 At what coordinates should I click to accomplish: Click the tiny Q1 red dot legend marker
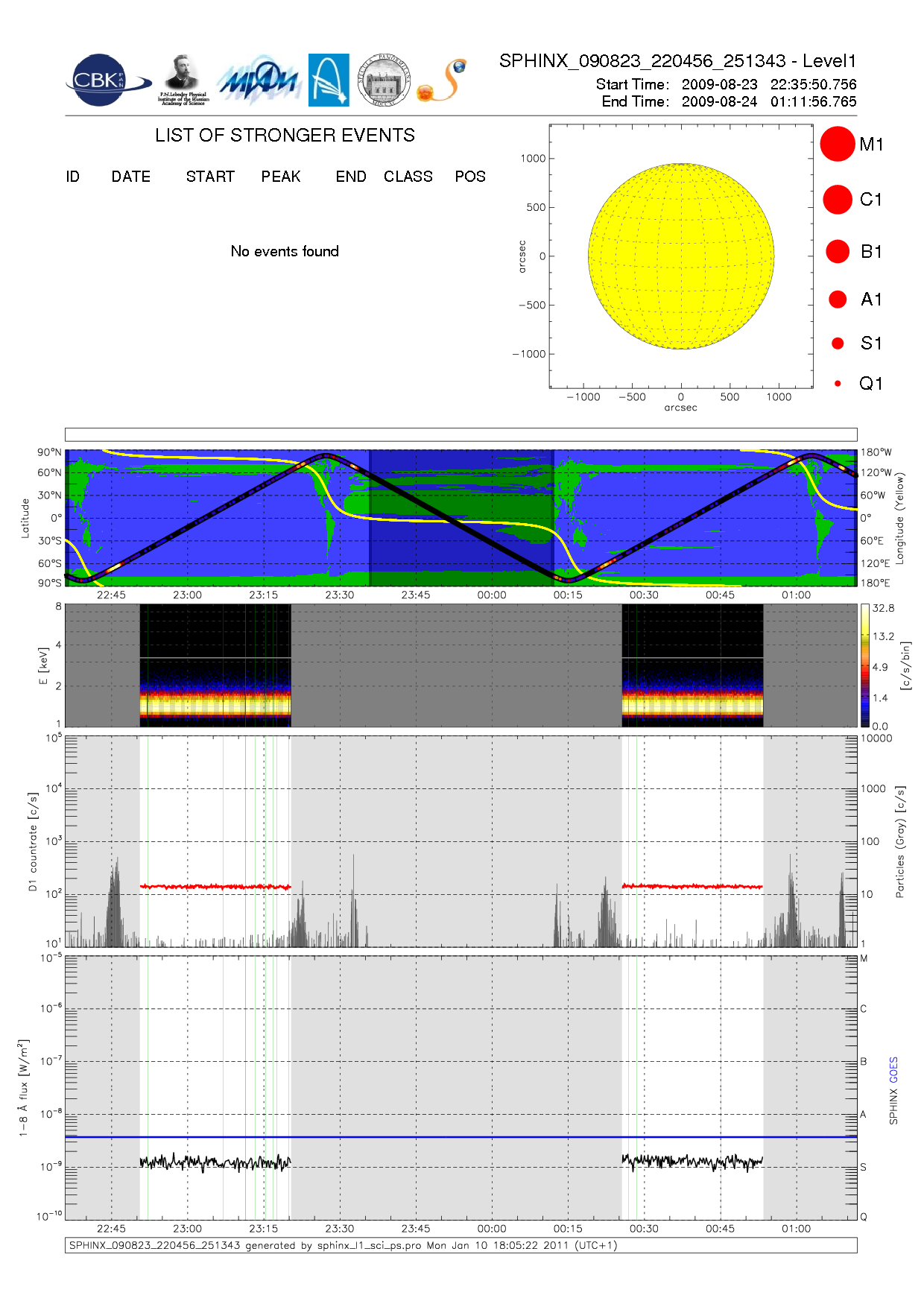[838, 384]
